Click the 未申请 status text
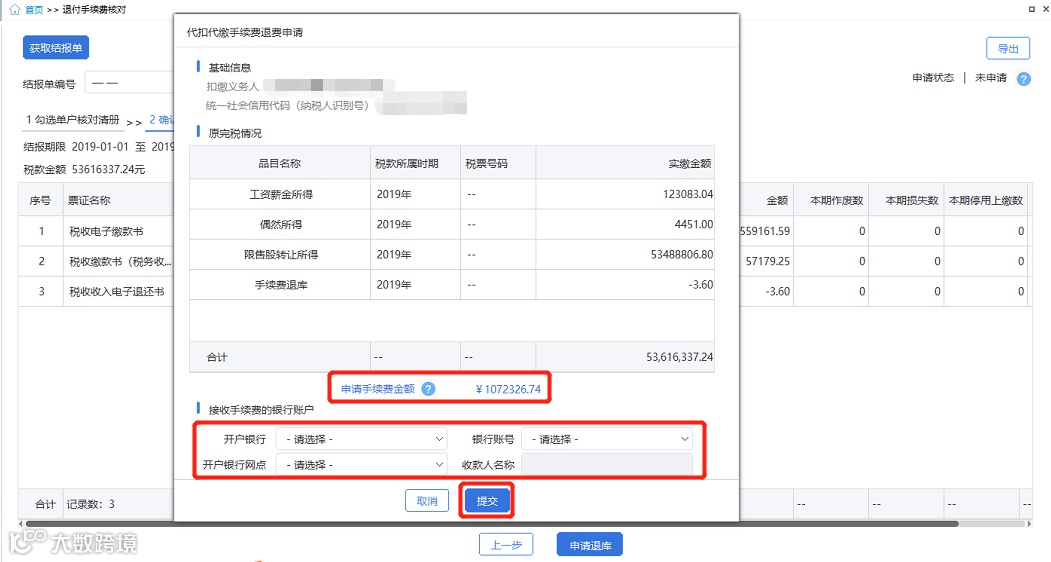 coord(991,78)
